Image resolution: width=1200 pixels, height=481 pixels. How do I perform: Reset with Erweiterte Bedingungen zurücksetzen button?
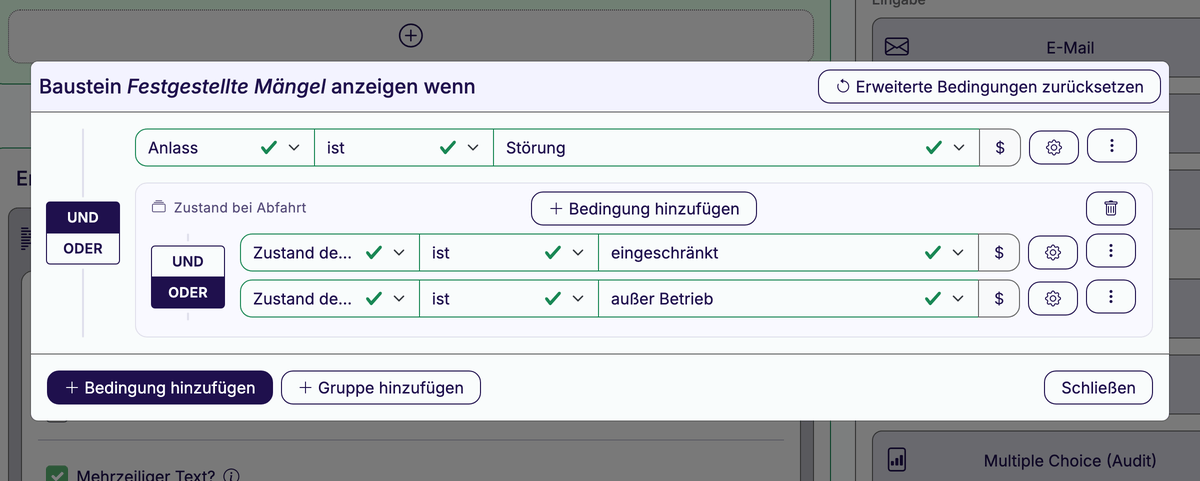[989, 86]
